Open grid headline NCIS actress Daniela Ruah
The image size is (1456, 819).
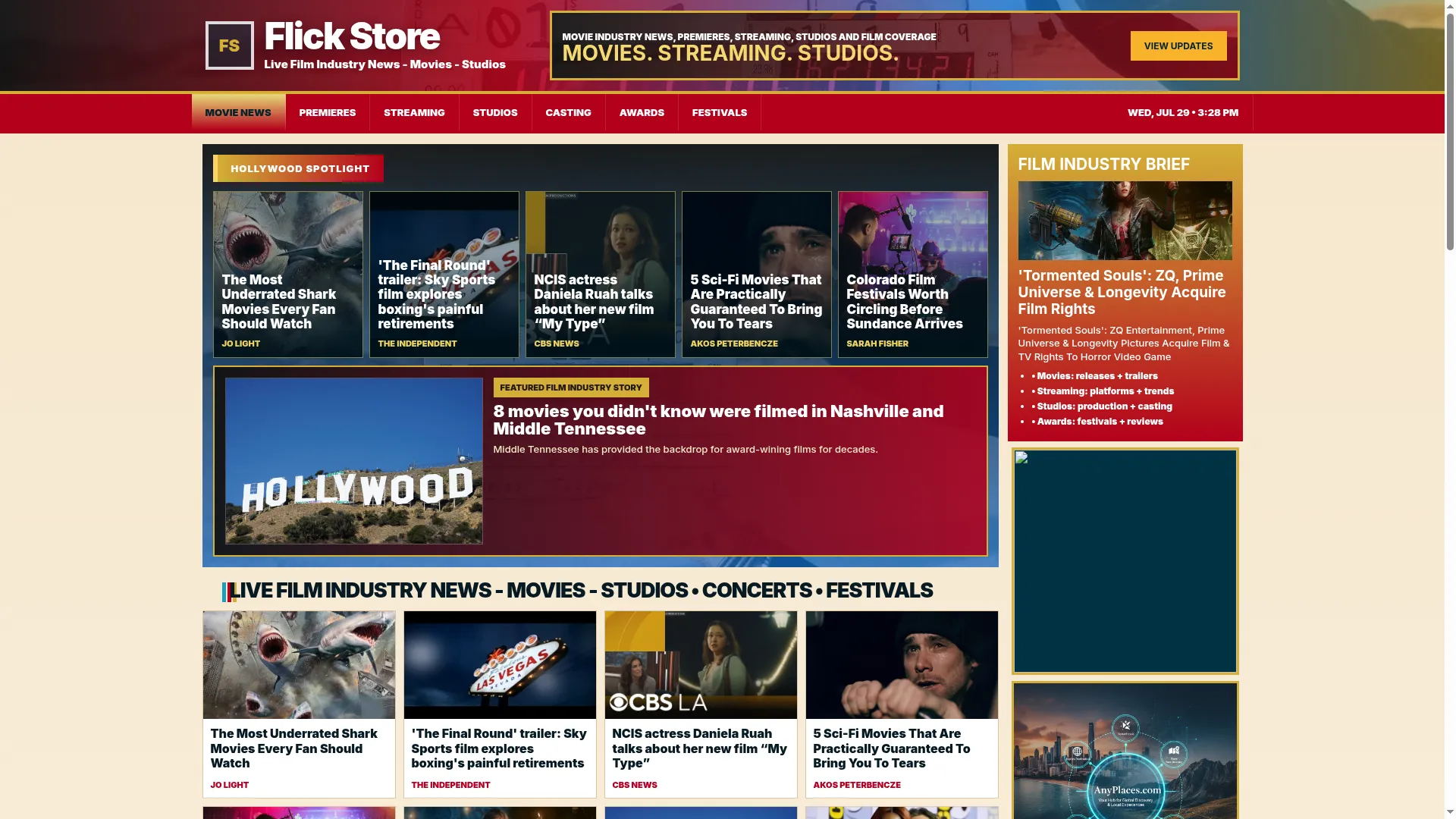coord(699,748)
